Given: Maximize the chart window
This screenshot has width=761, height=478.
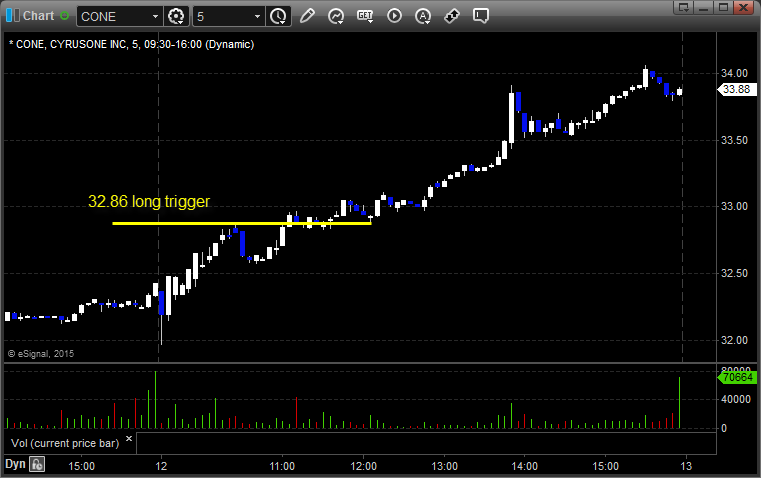Looking at the screenshot, I should point(723,7).
